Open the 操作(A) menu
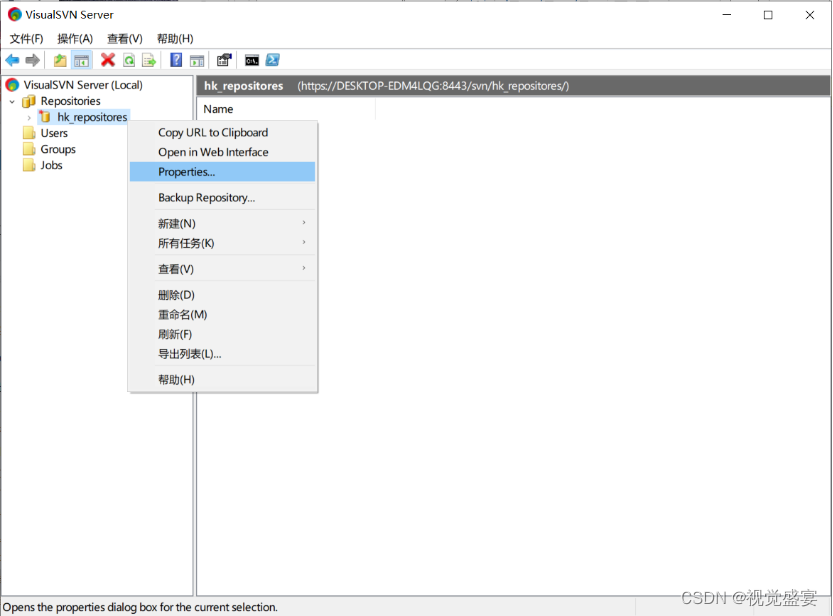 coord(75,39)
